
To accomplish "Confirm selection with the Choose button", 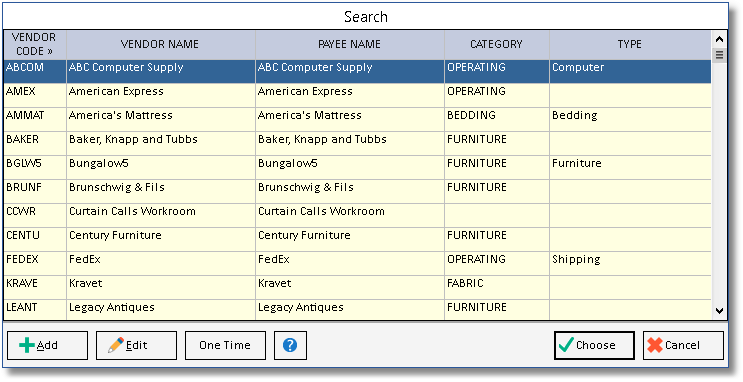I will click(x=594, y=345).
